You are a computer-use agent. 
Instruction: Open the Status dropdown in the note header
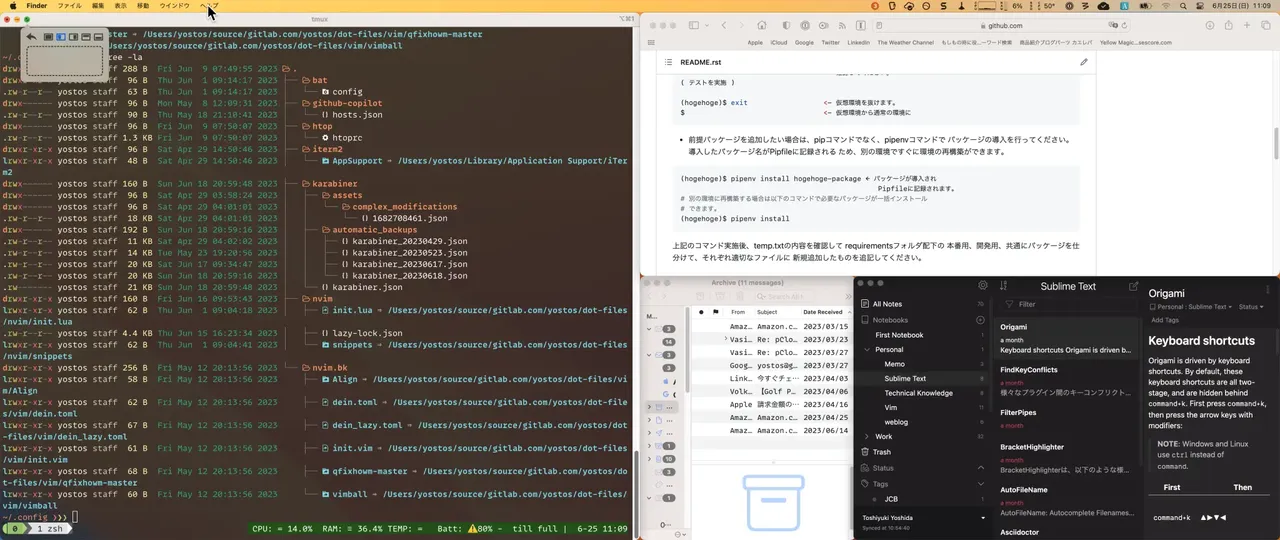pyautogui.click(x=1250, y=307)
